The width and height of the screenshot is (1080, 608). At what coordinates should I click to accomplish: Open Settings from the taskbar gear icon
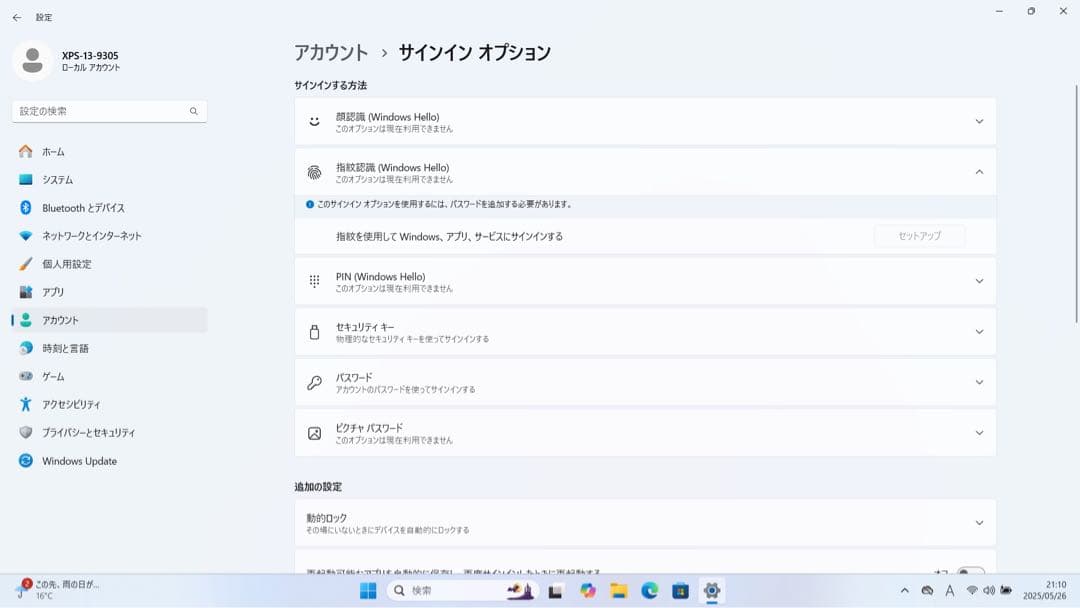pos(712,590)
